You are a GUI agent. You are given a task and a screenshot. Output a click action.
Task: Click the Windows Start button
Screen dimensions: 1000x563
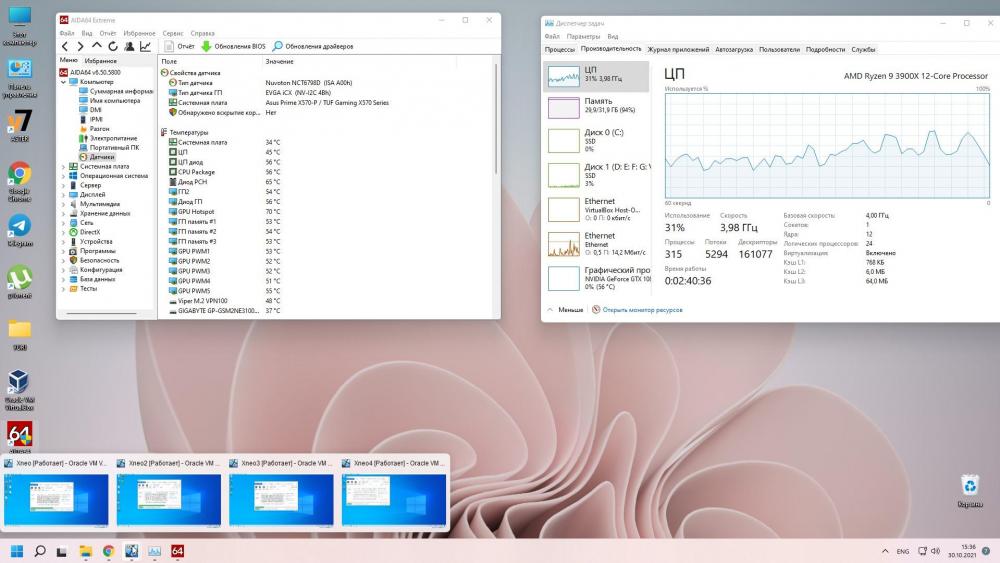[x=17, y=551]
